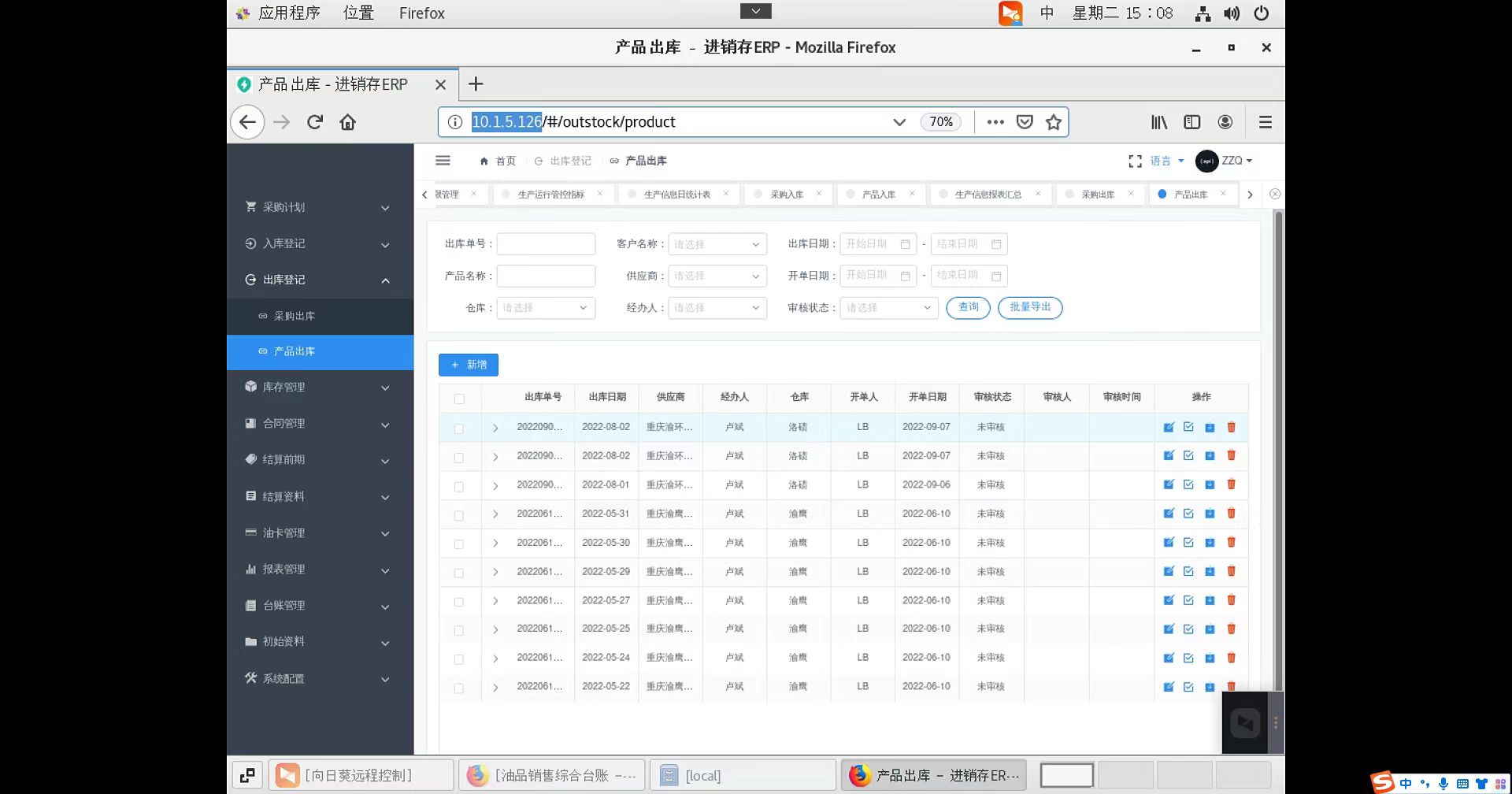1512x794 pixels.
Task: Expand details of 2022-08-01 row
Action: pyautogui.click(x=495, y=486)
